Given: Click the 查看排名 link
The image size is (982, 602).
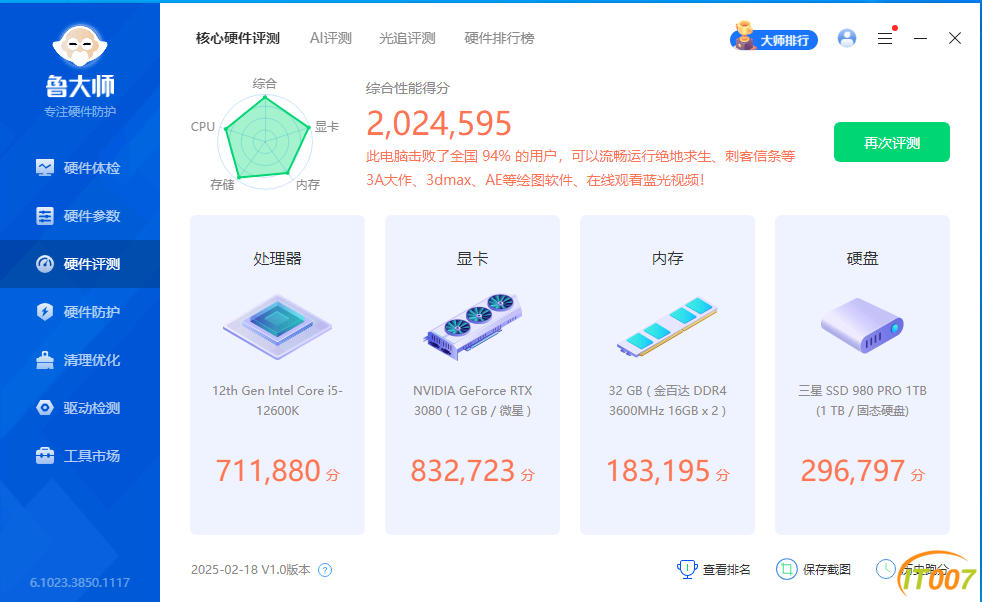Looking at the screenshot, I should (x=714, y=569).
